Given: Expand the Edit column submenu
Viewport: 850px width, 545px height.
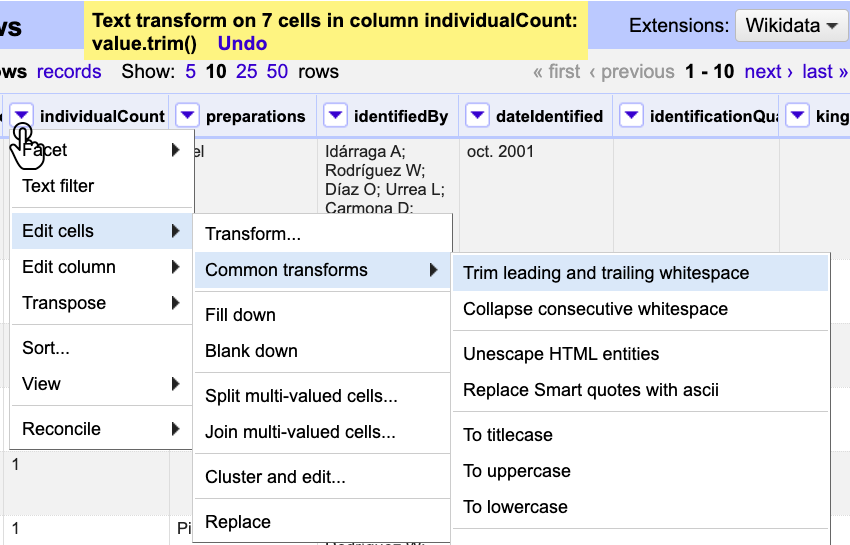Looking at the screenshot, I should tap(100, 267).
